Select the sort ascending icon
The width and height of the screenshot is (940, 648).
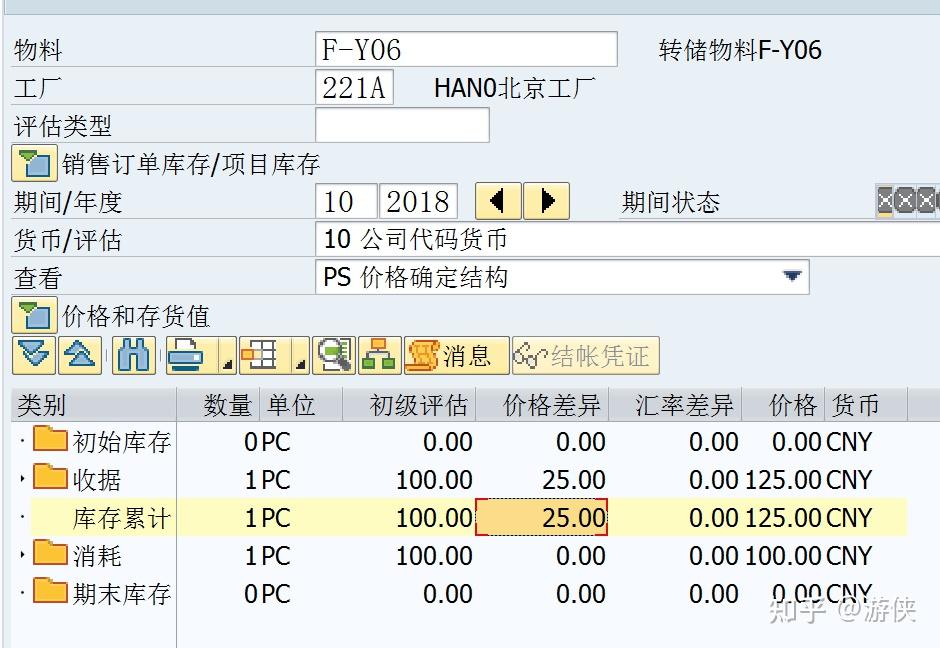click(x=80, y=355)
